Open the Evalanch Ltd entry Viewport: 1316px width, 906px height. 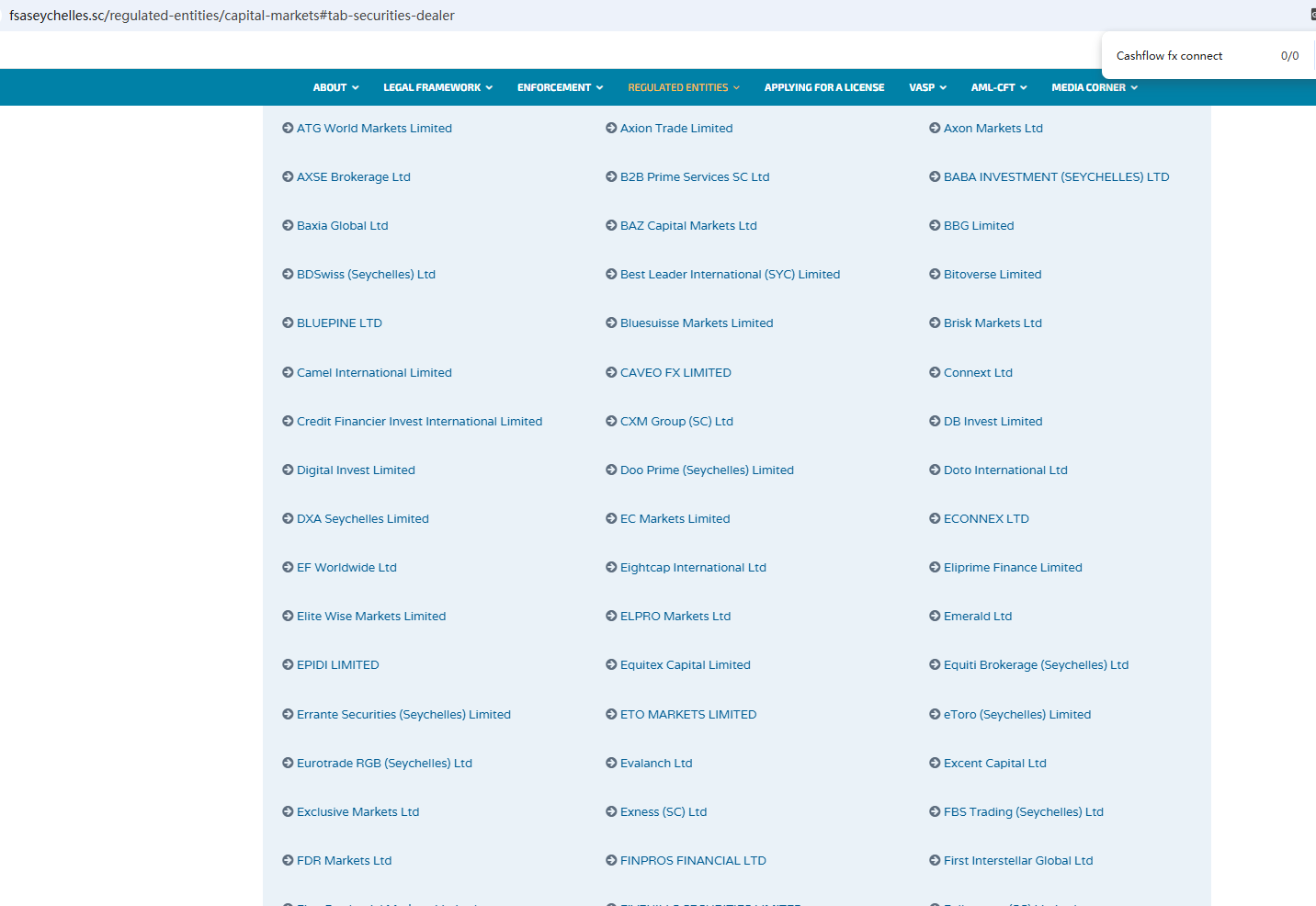pyautogui.click(x=656, y=764)
